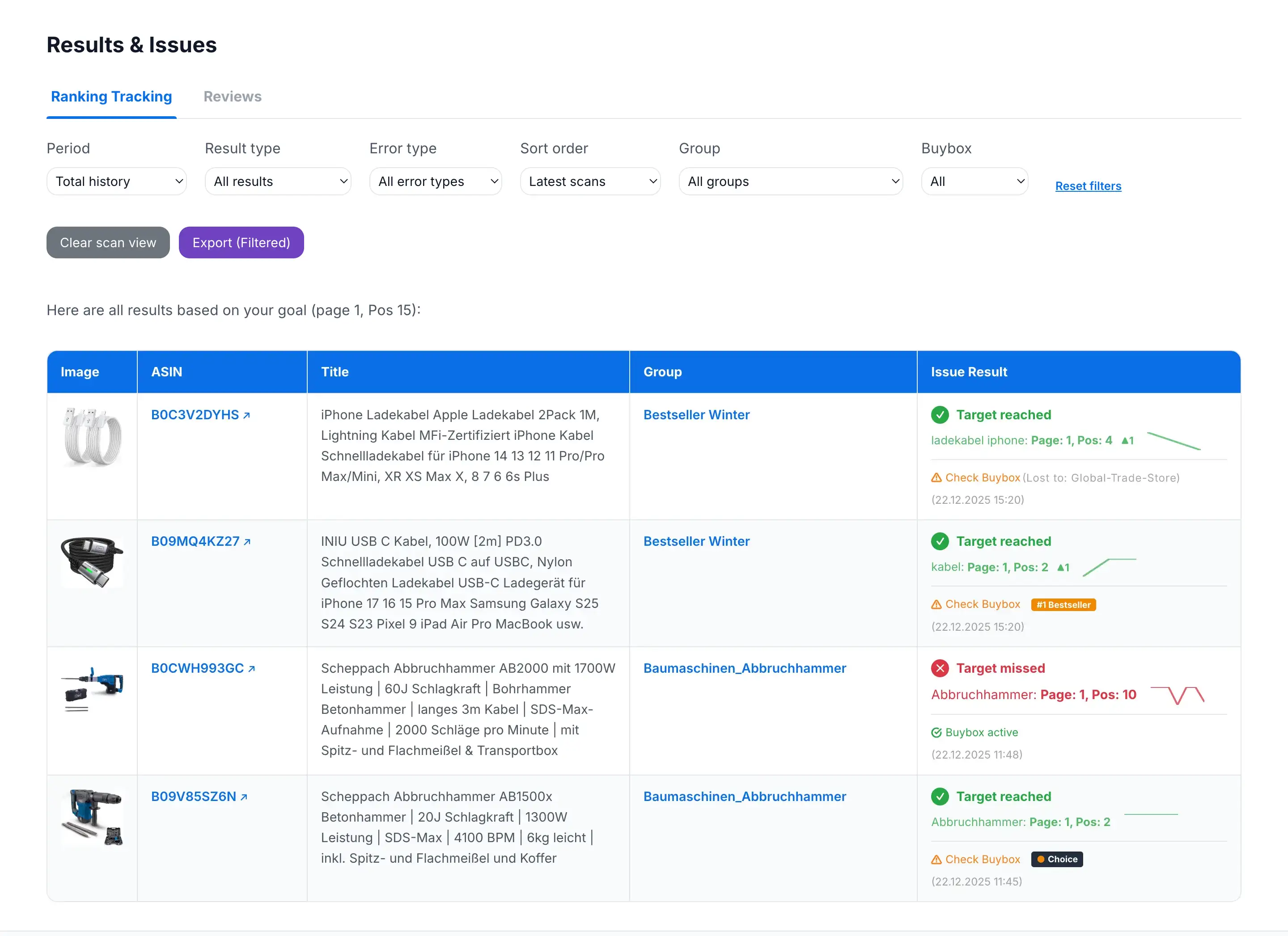Click the Scheppach AB2000 product thumbnail
1288x936 pixels.
point(92,688)
